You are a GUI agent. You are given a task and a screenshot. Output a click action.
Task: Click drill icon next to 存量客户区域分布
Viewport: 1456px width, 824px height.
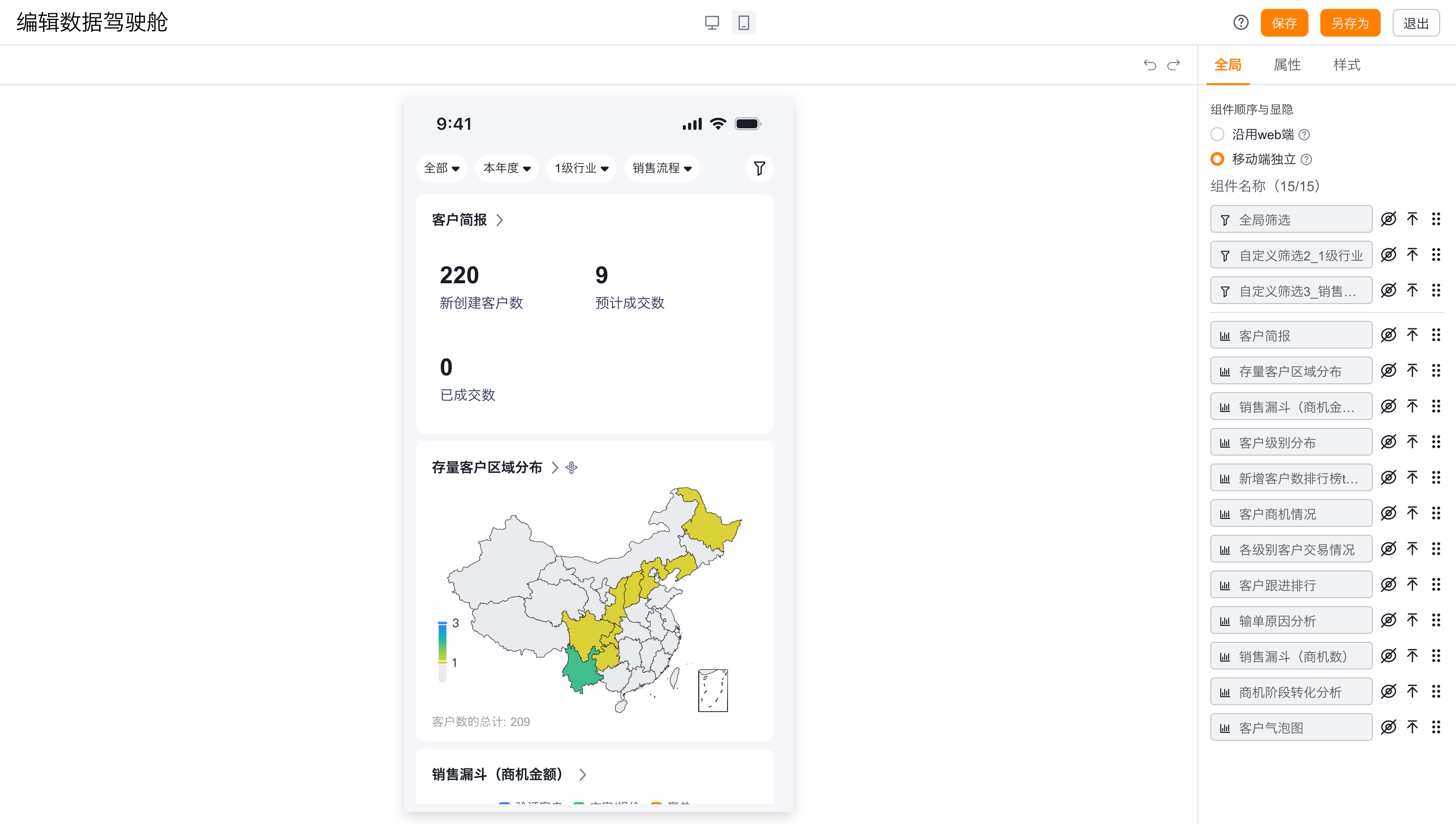pos(572,467)
